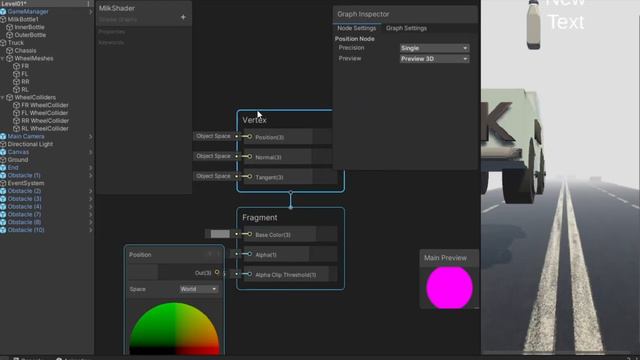
Task: Click the milk bottle in the game view
Action: [x=534, y=24]
